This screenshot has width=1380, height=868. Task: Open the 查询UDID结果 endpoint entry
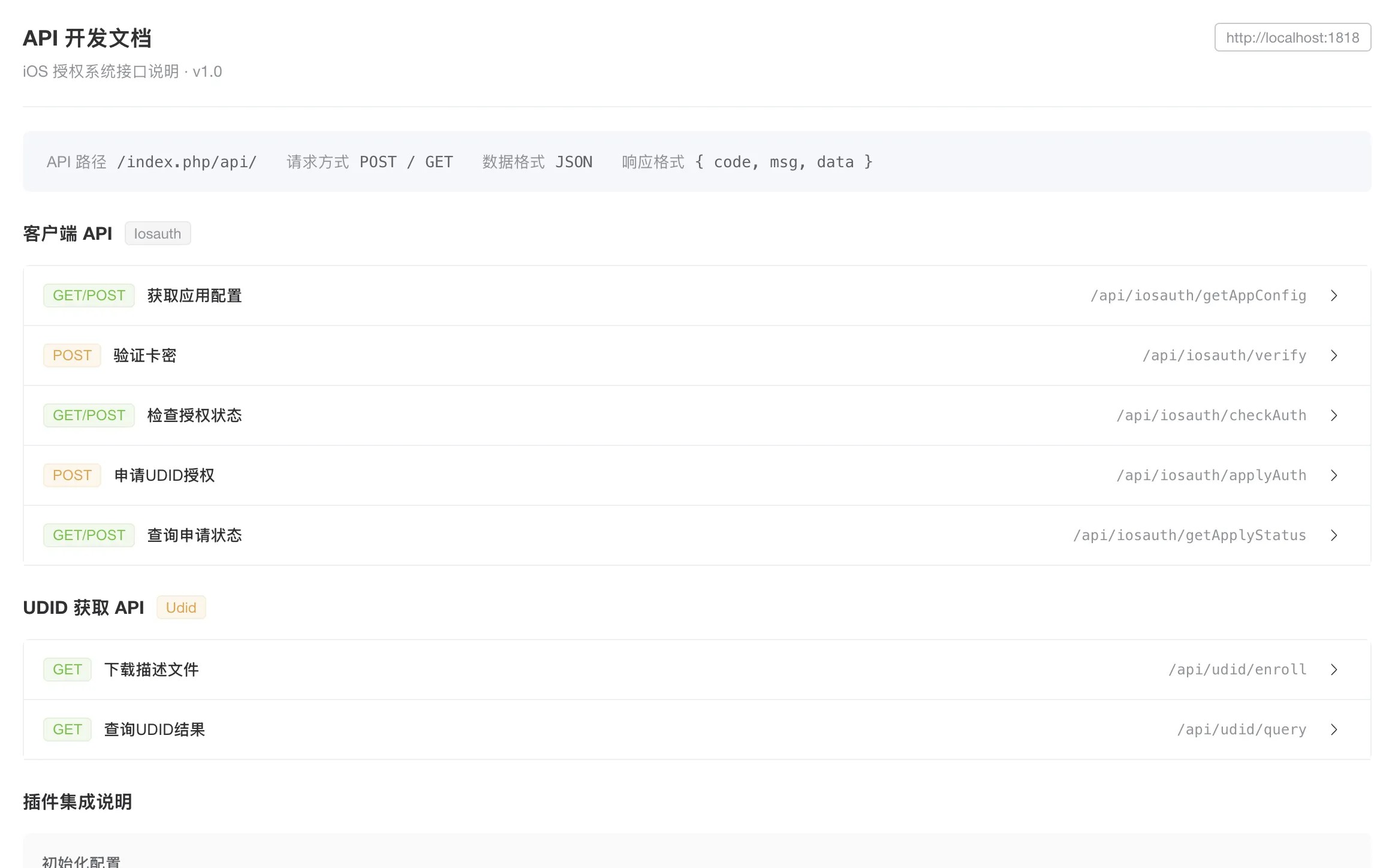click(x=154, y=730)
